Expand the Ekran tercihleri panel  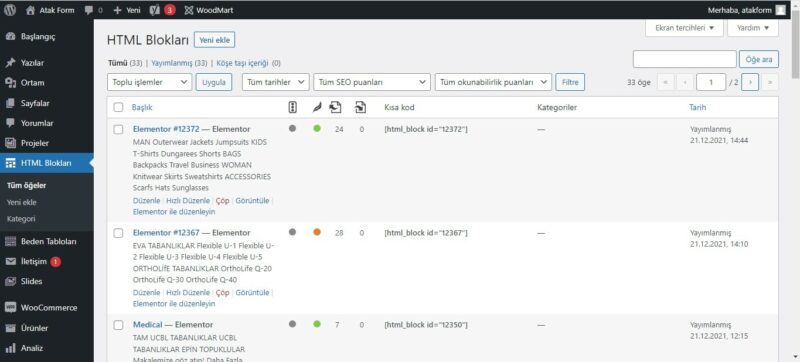pyautogui.click(x=684, y=28)
